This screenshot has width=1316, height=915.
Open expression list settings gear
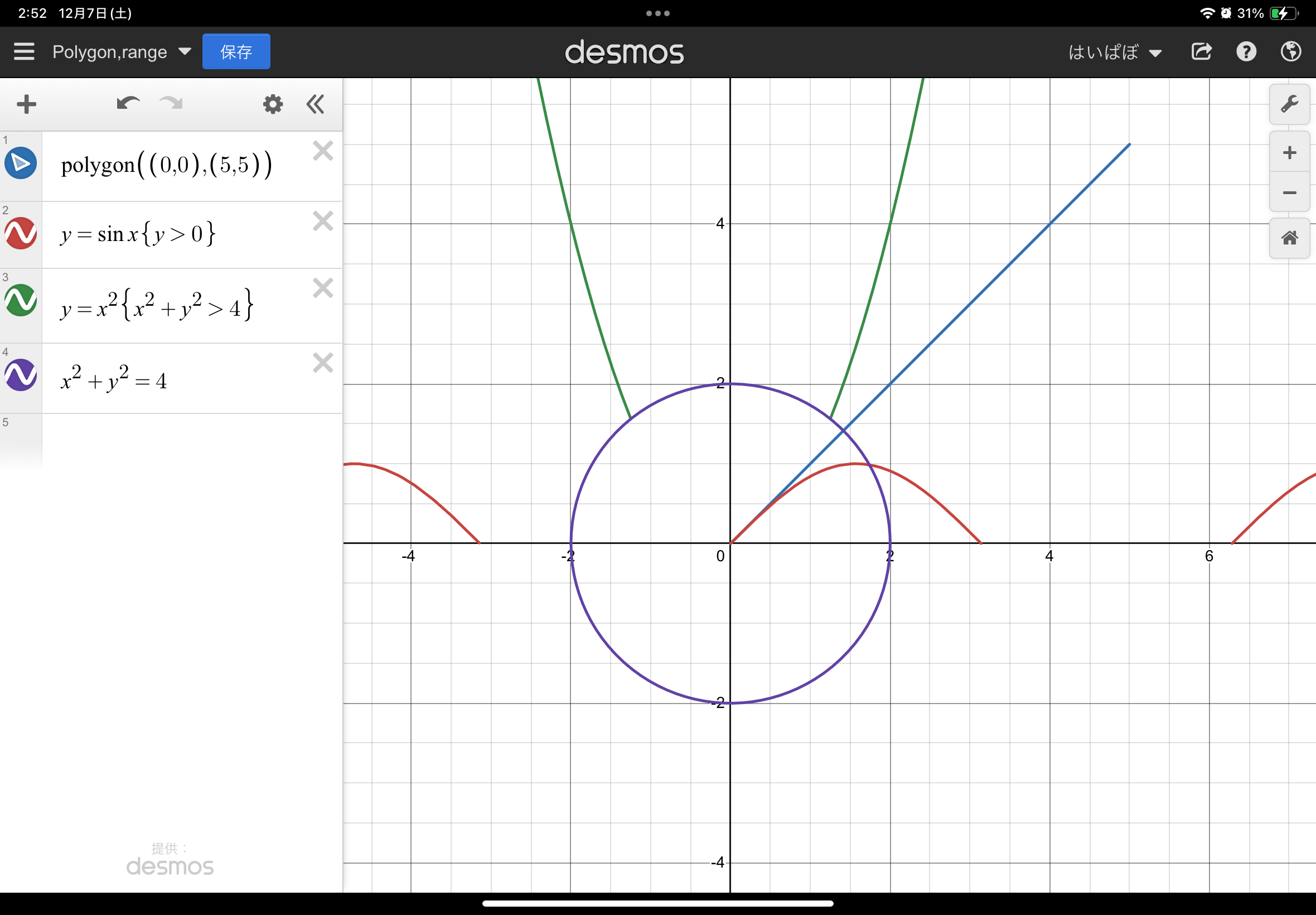[273, 104]
